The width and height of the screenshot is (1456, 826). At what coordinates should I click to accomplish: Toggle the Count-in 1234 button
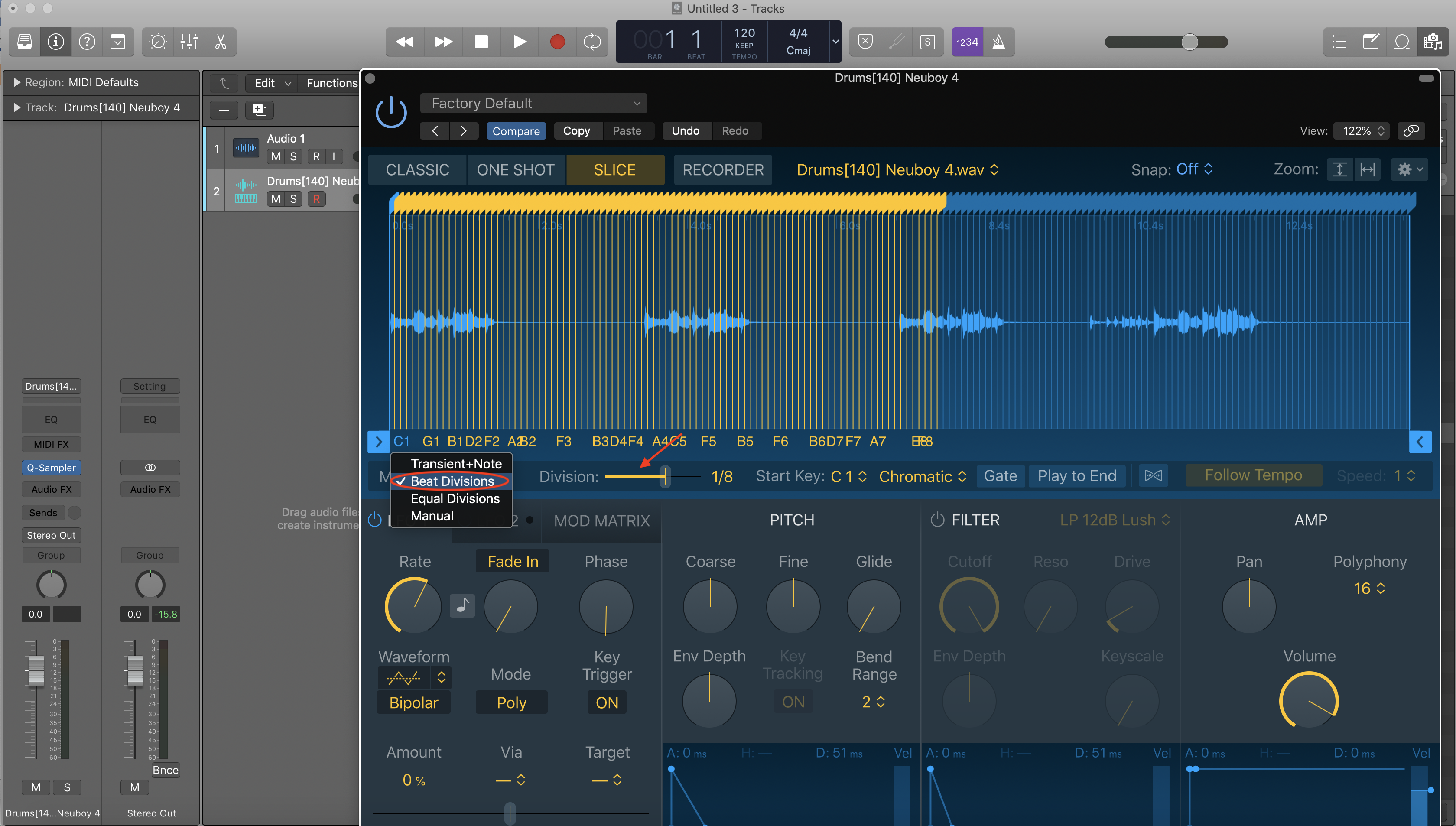[x=967, y=42]
